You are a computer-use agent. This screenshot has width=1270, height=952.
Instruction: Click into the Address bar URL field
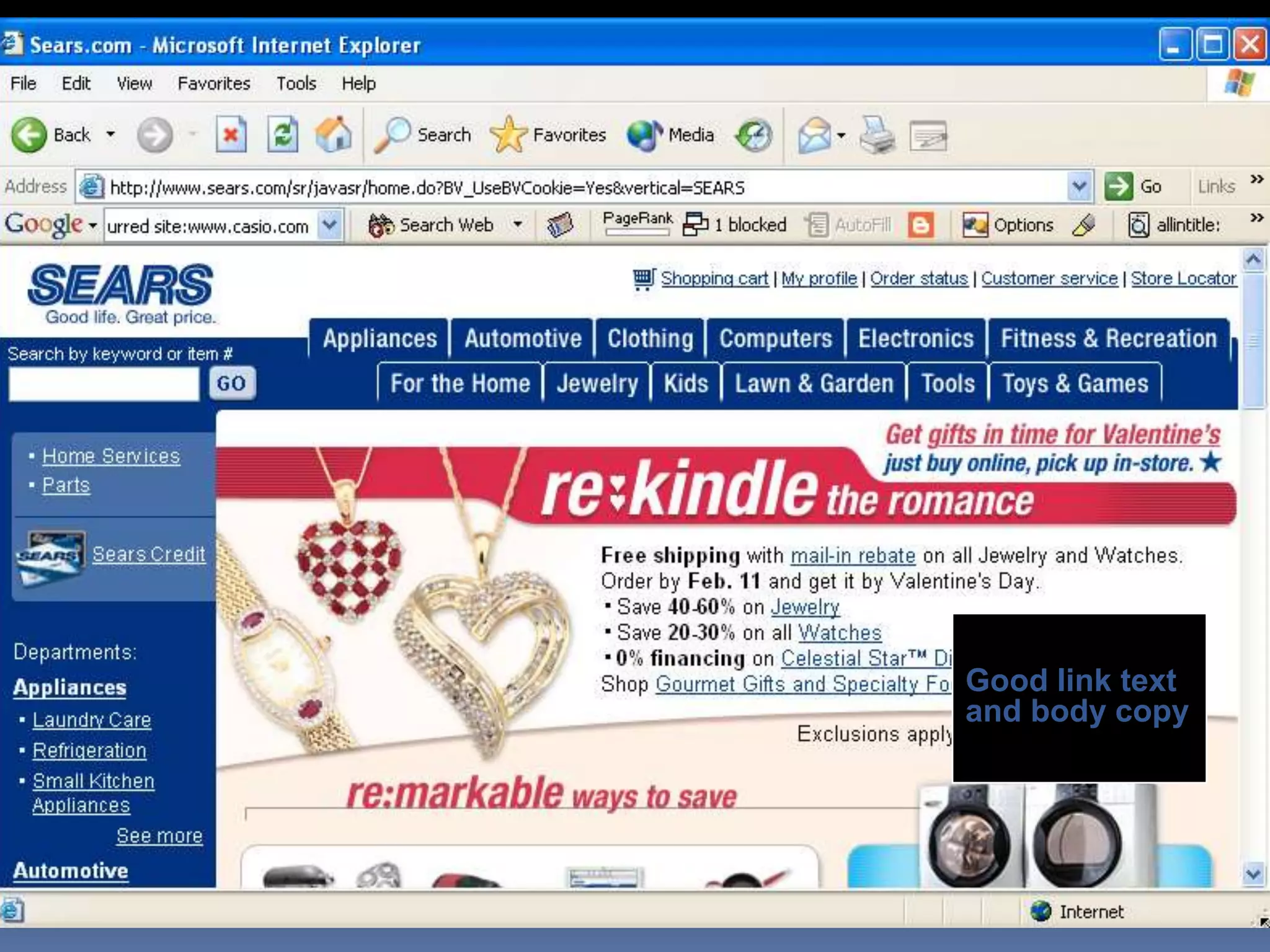coord(583,187)
